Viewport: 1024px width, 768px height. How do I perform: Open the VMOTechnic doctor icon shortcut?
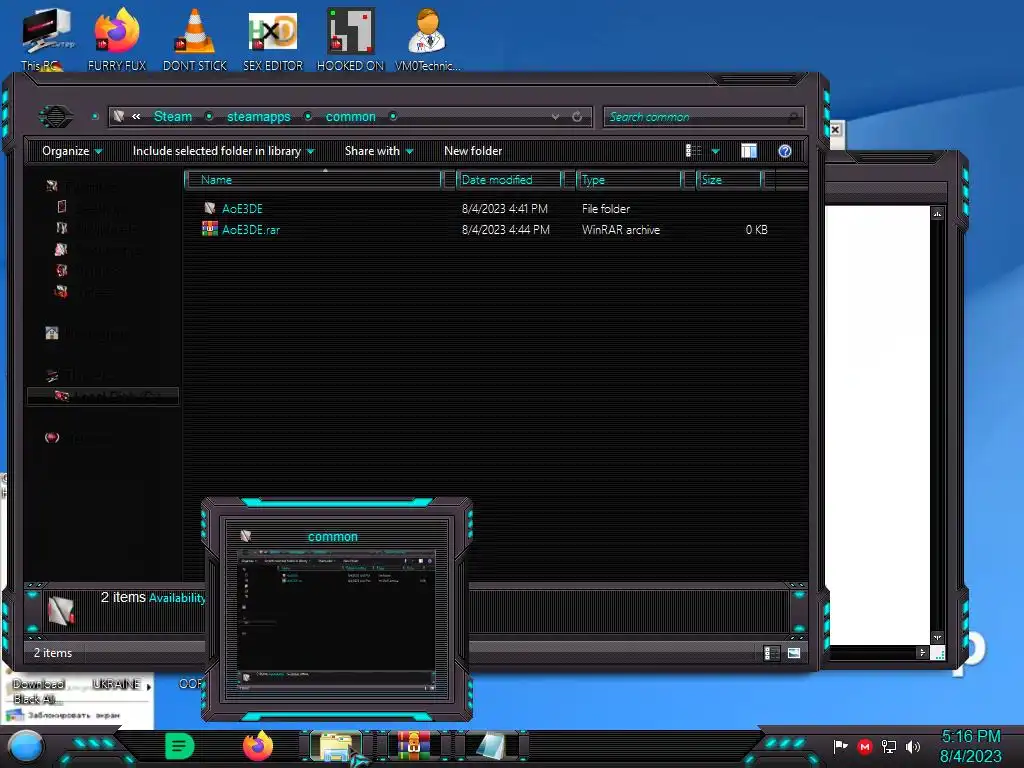428,39
